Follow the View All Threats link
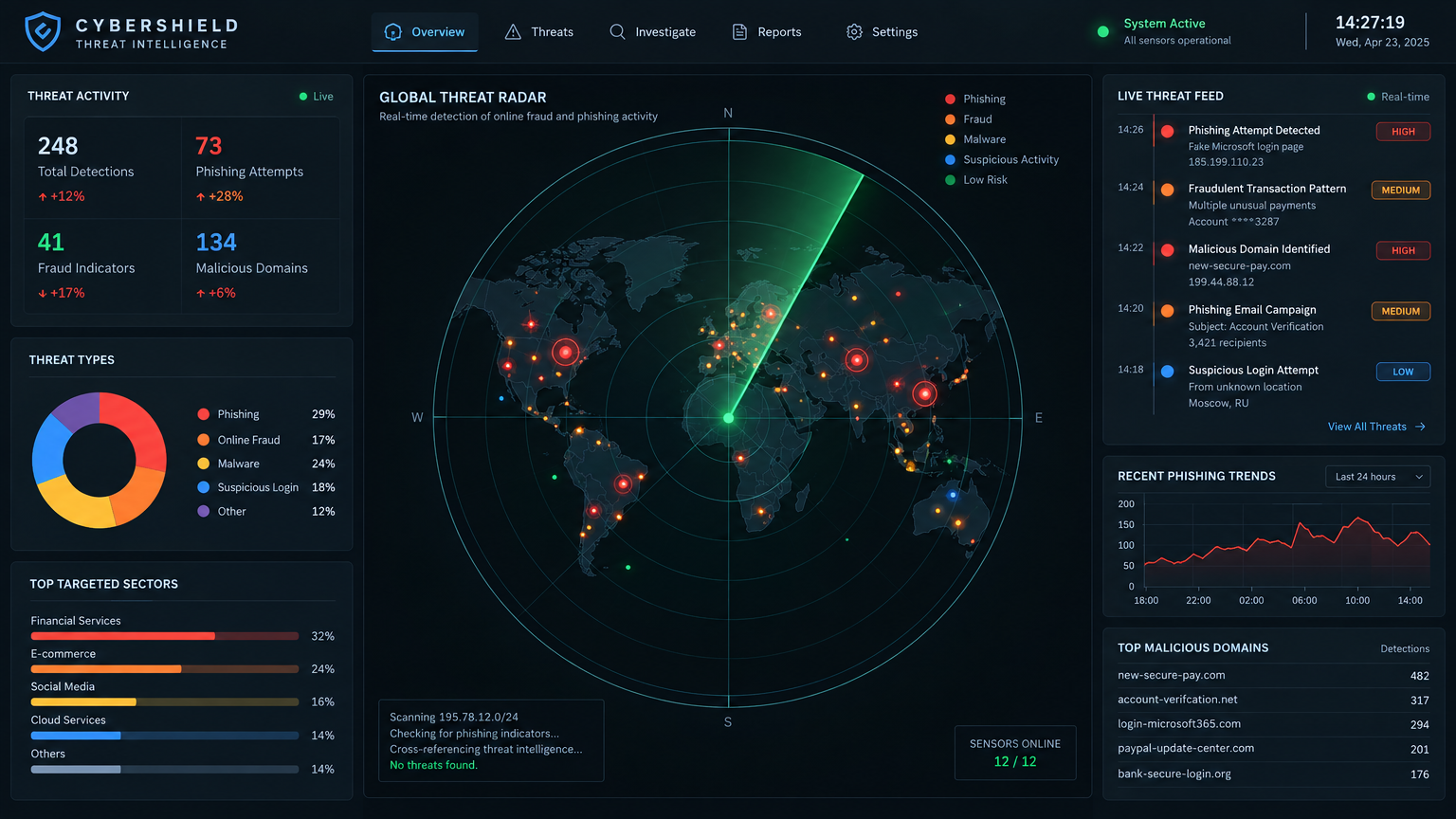This screenshot has height=819, width=1456. pos(1367,427)
